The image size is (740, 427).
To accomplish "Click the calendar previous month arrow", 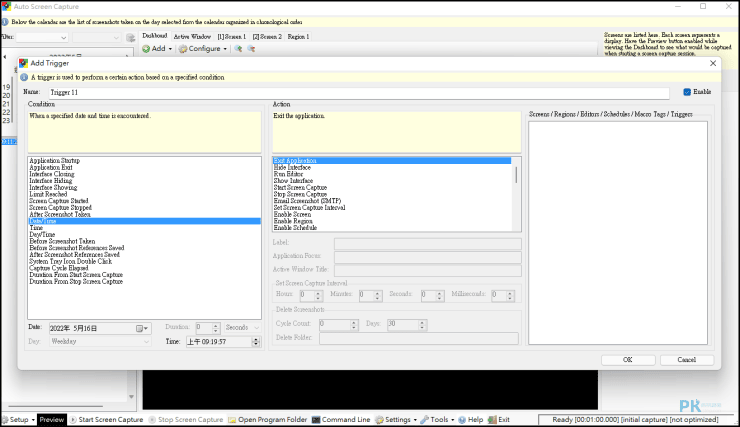I will pyautogui.click(x=5, y=57).
